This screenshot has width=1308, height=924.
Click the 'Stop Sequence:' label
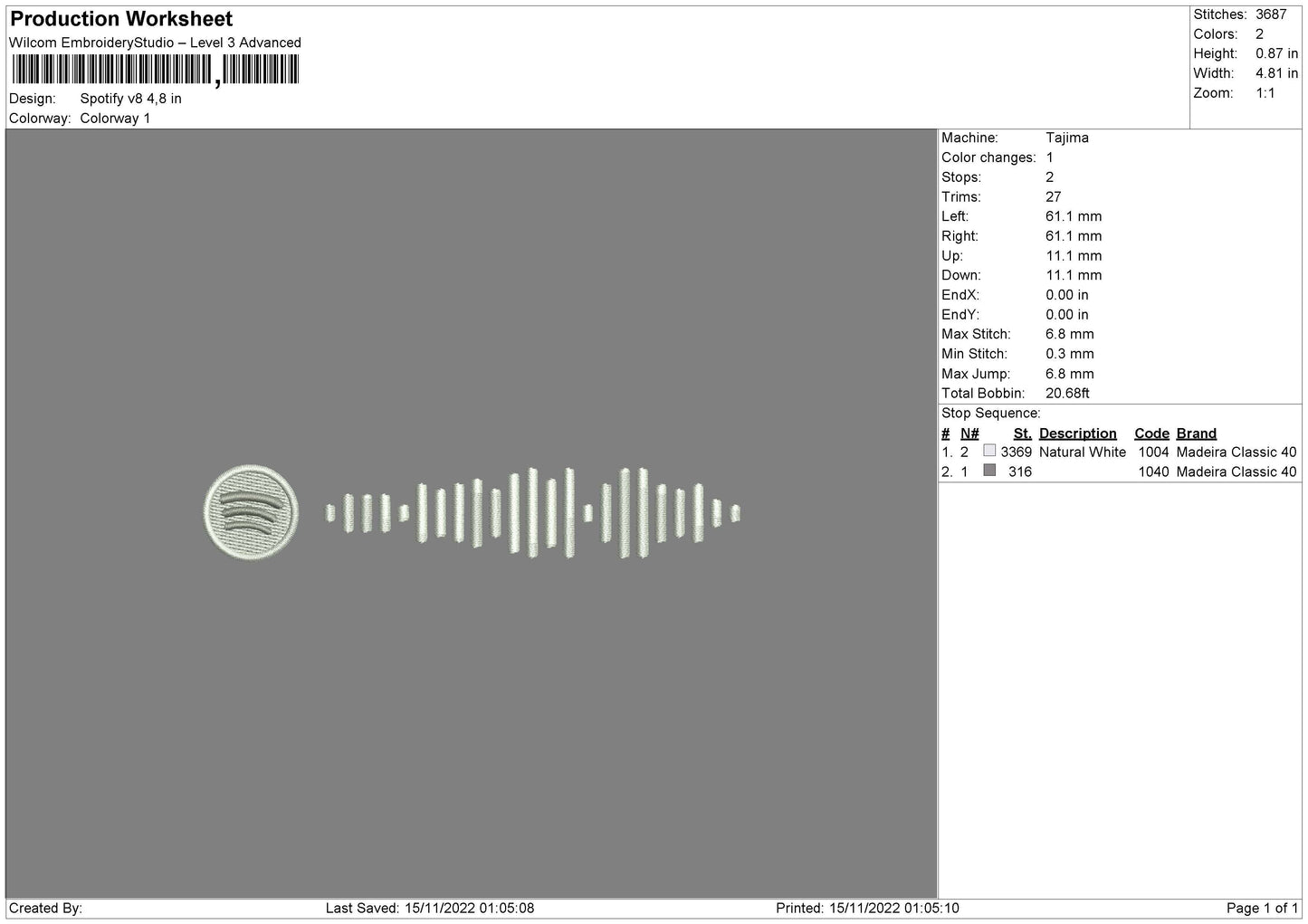point(991,414)
